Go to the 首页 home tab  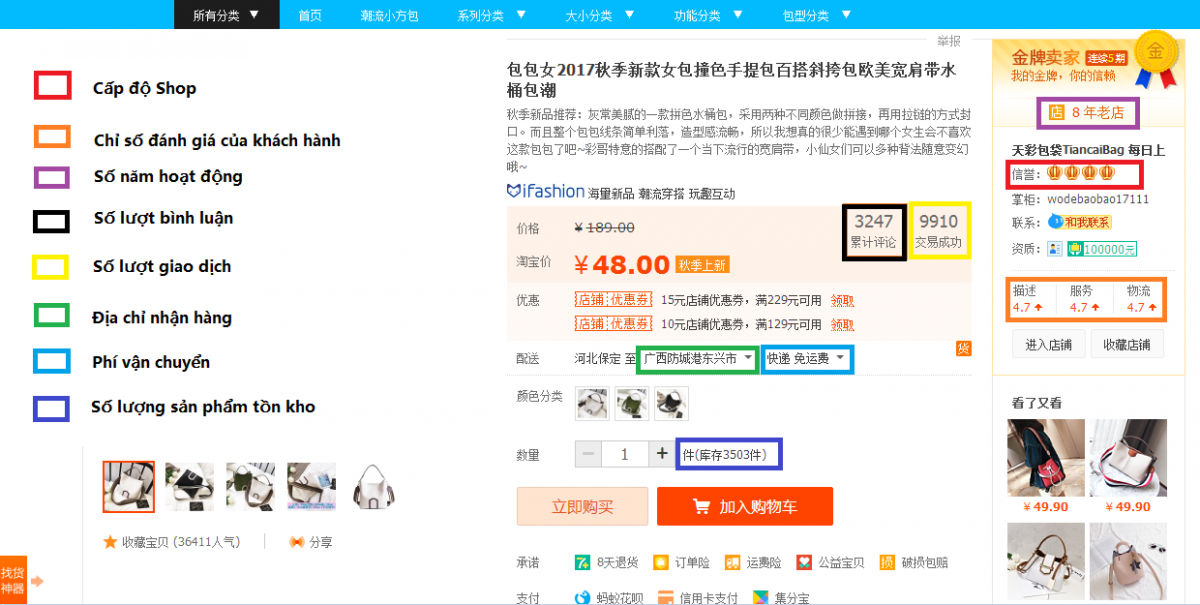310,15
